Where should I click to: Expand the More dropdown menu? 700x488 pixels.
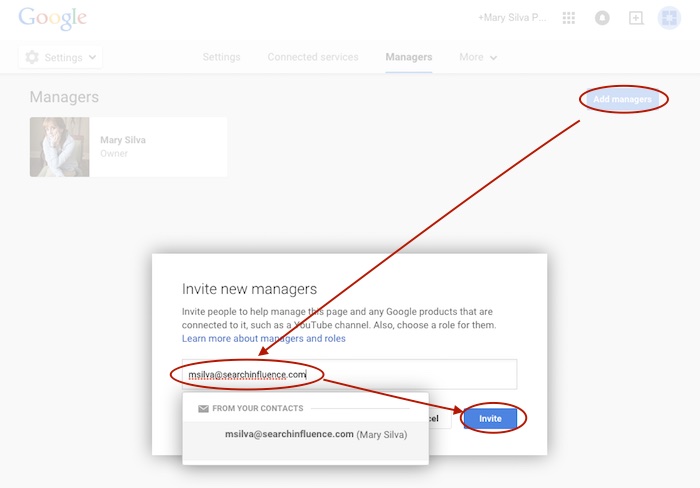pos(478,57)
